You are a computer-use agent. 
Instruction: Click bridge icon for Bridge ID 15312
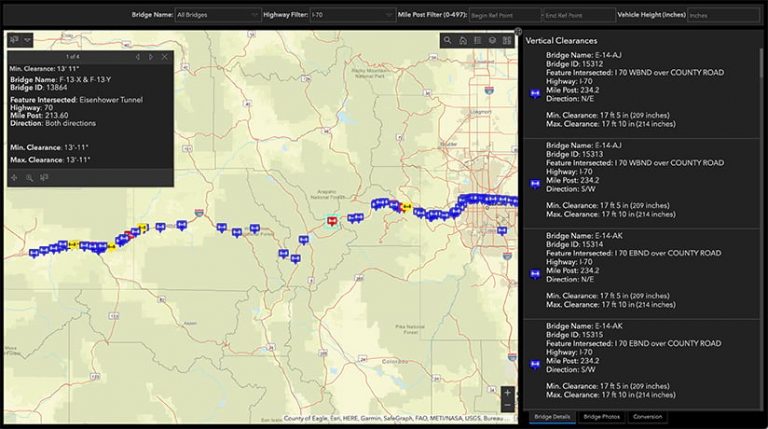click(535, 94)
